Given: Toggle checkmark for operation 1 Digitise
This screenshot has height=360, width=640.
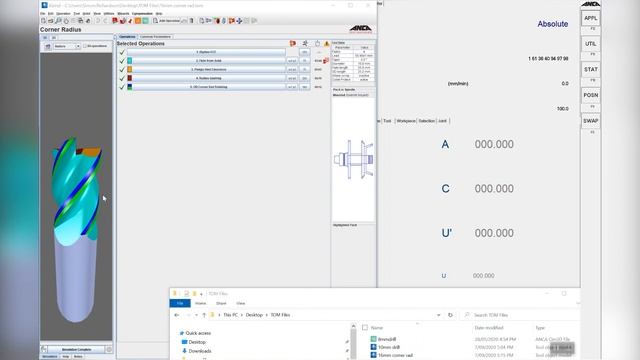Looking at the screenshot, I should (x=122, y=52).
